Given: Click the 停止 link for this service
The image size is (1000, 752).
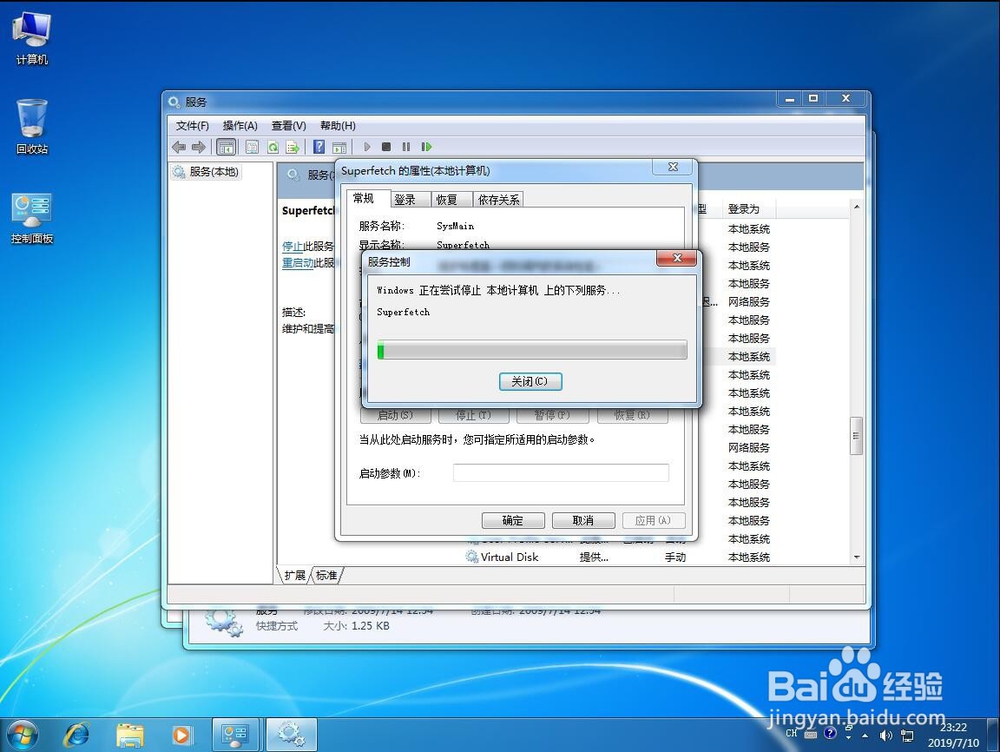Looking at the screenshot, I should 292,246.
